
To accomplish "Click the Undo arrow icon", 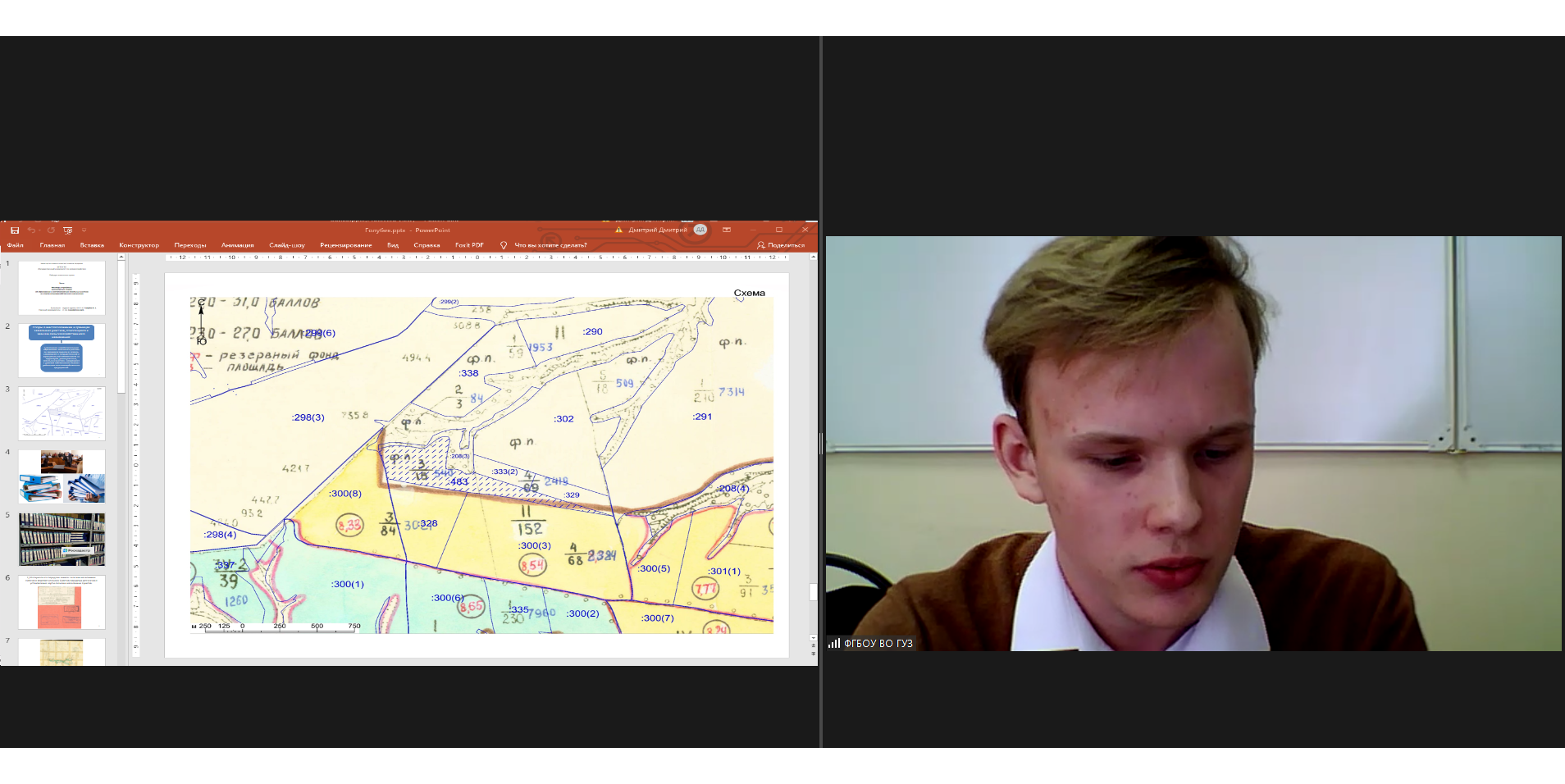I will (x=31, y=230).
